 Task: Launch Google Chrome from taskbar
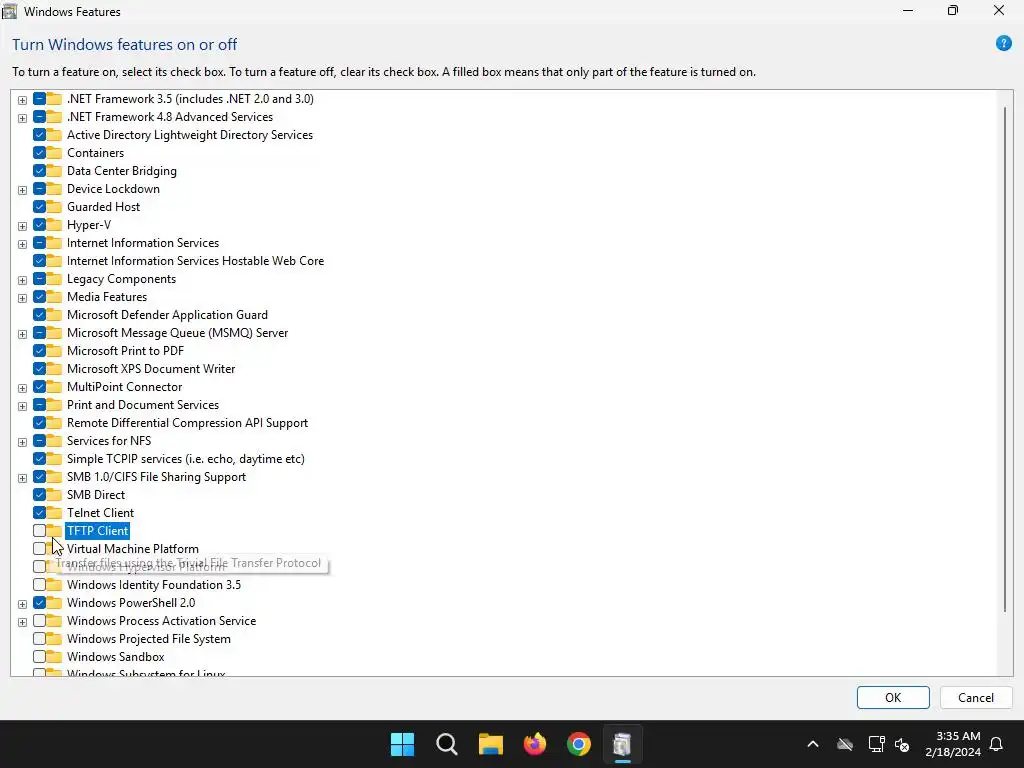point(579,744)
